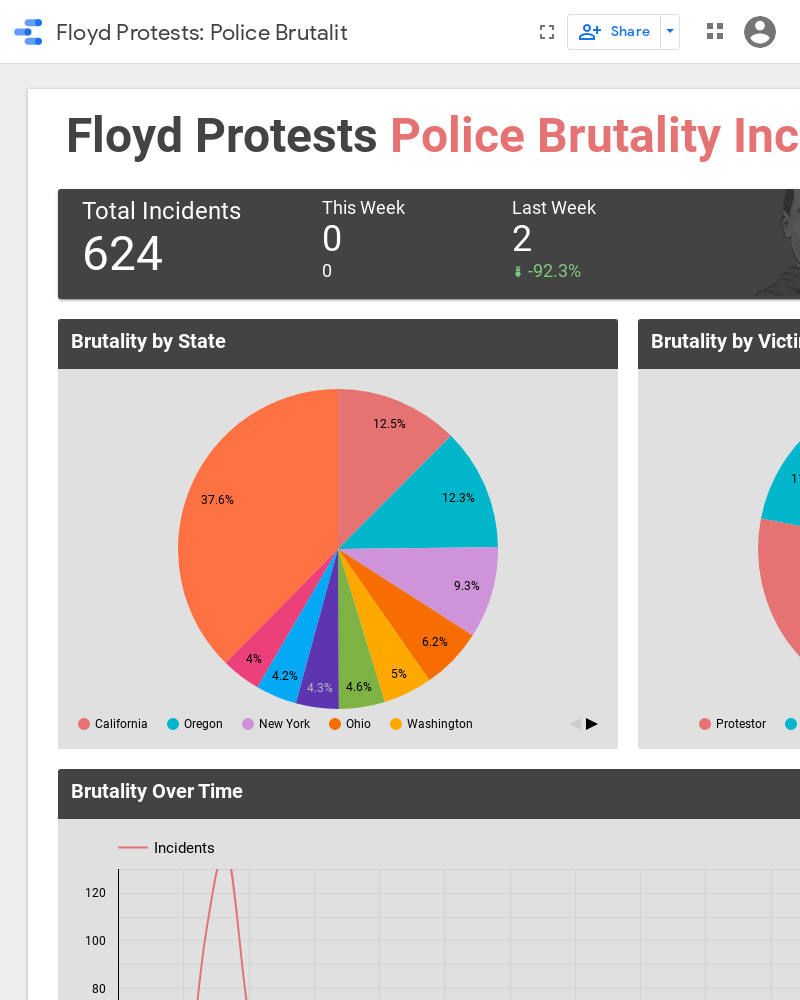Enter fullscreen presentation mode
Image resolution: width=800 pixels, height=1000 pixels.
point(546,32)
